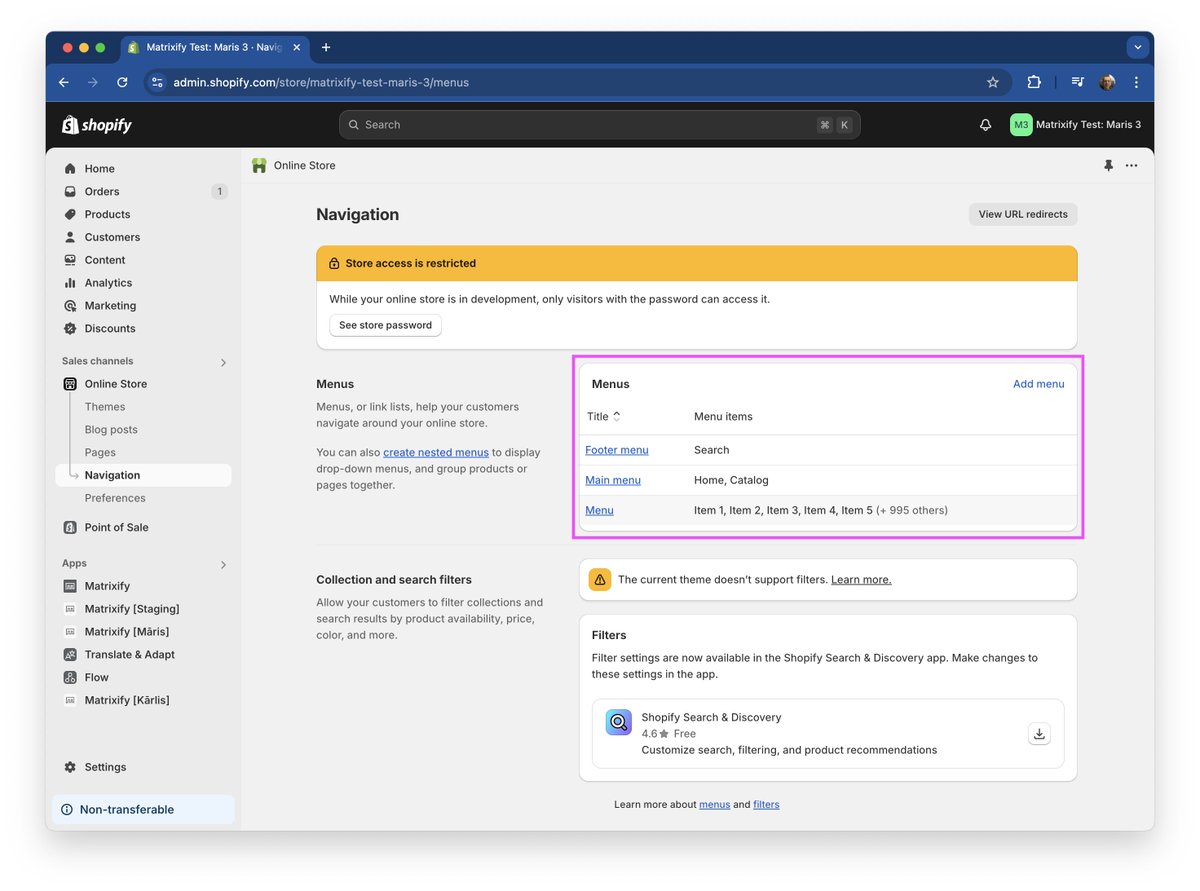Click the Settings gear icon
The width and height of the screenshot is (1200, 891).
pyautogui.click(x=70, y=767)
